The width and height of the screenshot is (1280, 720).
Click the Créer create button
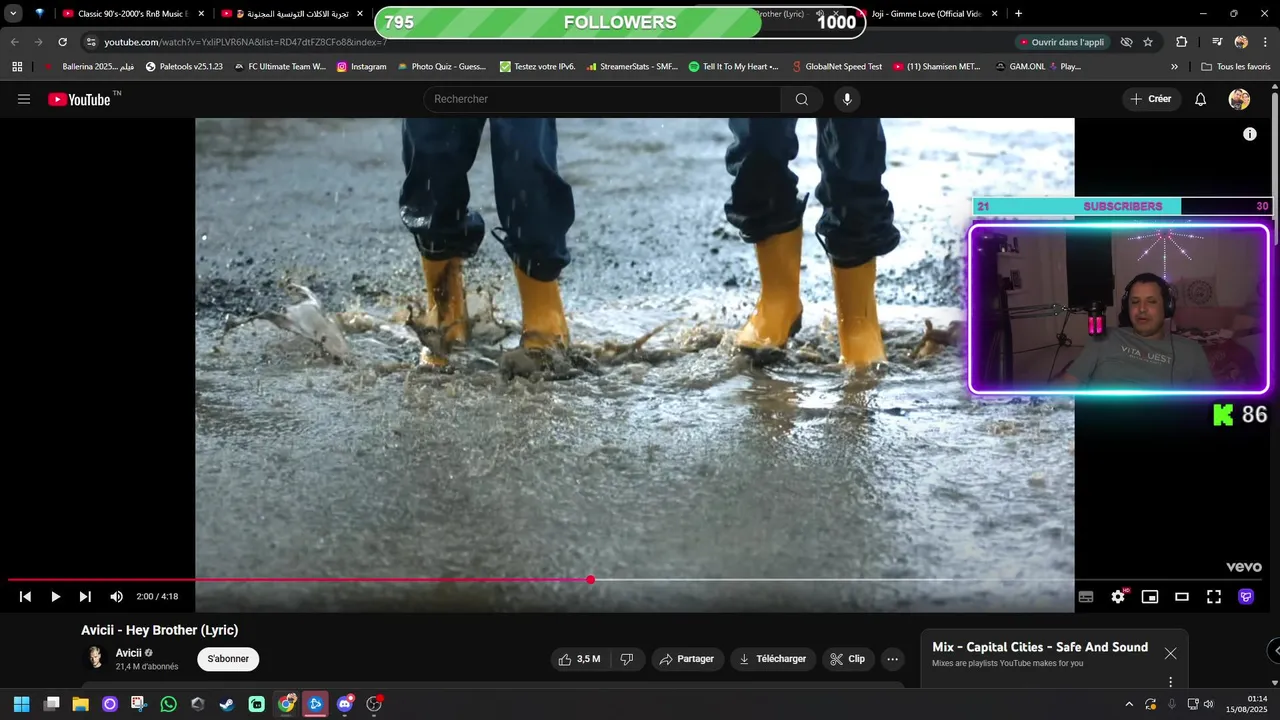point(1151,99)
